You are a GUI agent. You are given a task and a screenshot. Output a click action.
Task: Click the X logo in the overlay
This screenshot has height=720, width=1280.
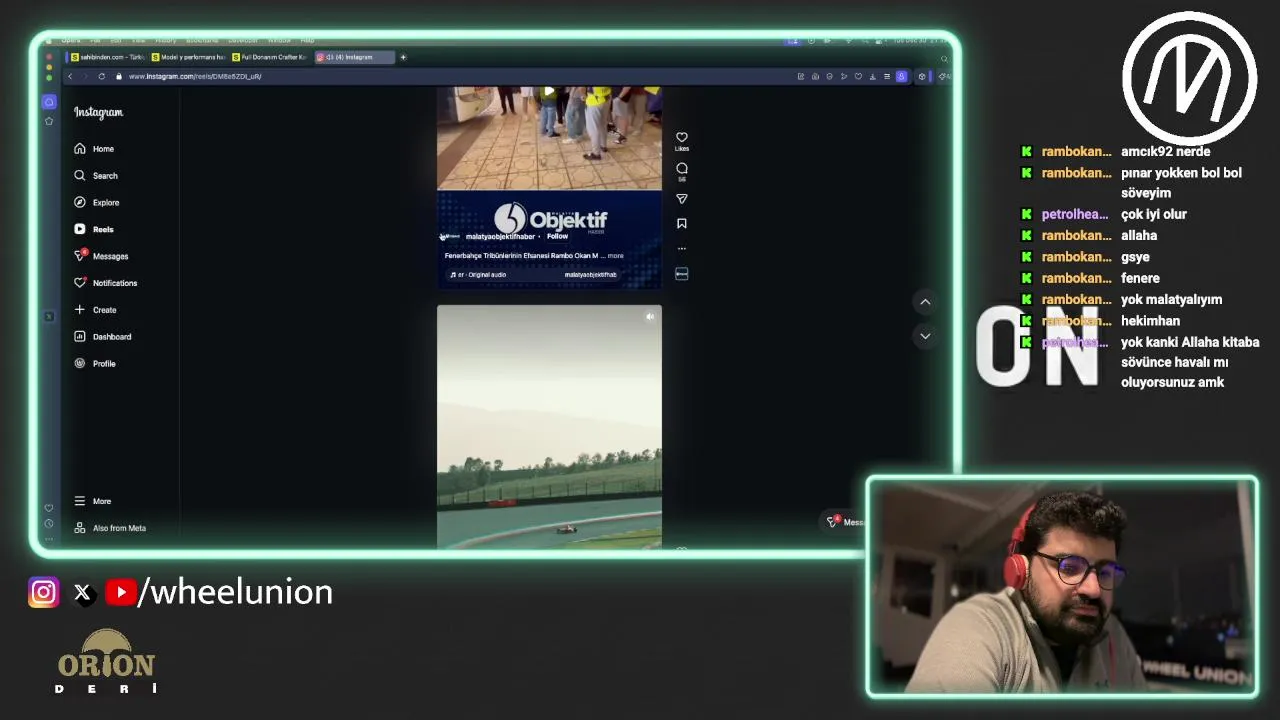click(83, 593)
